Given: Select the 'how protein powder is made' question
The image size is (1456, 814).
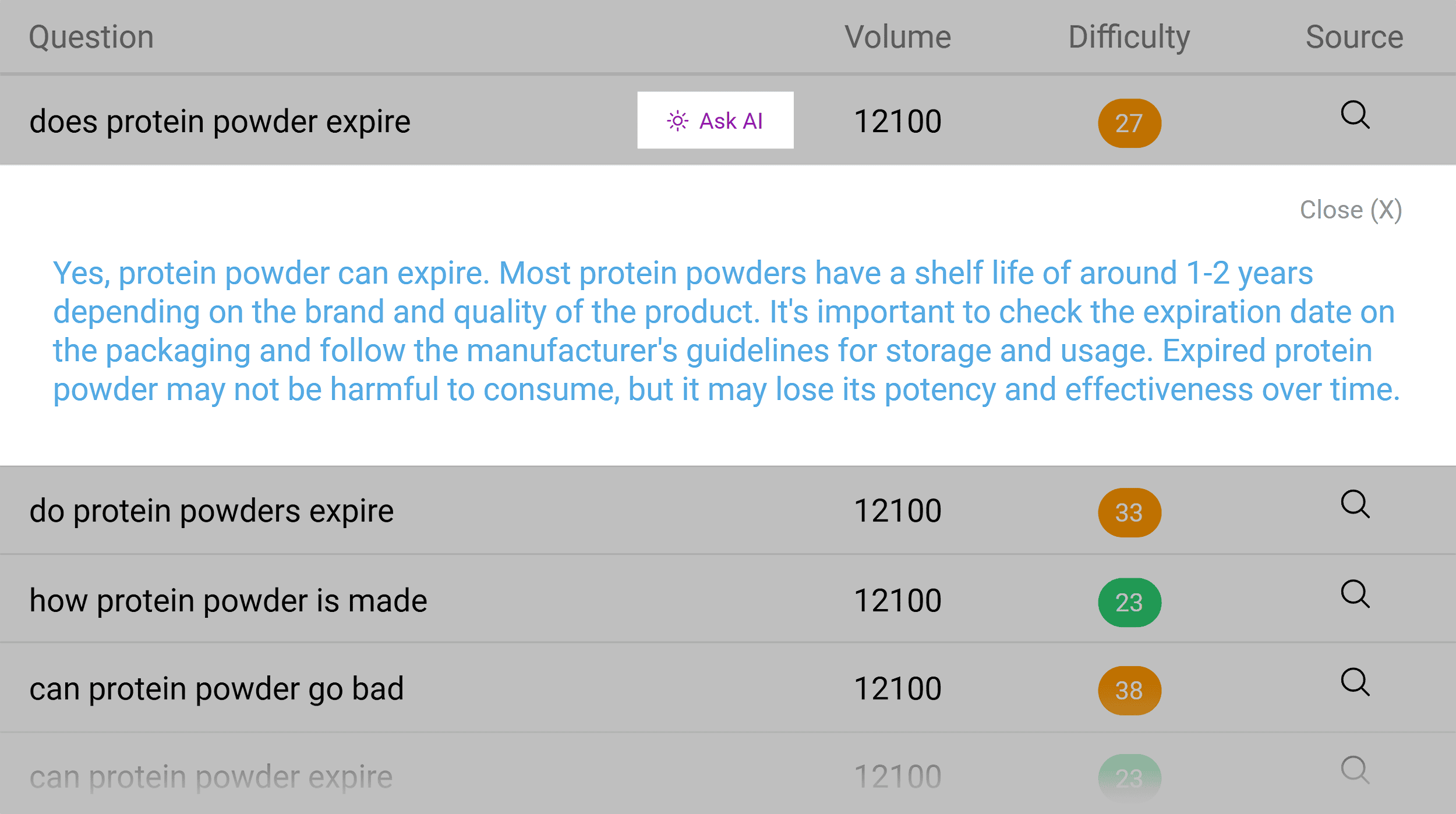Looking at the screenshot, I should point(228,601).
